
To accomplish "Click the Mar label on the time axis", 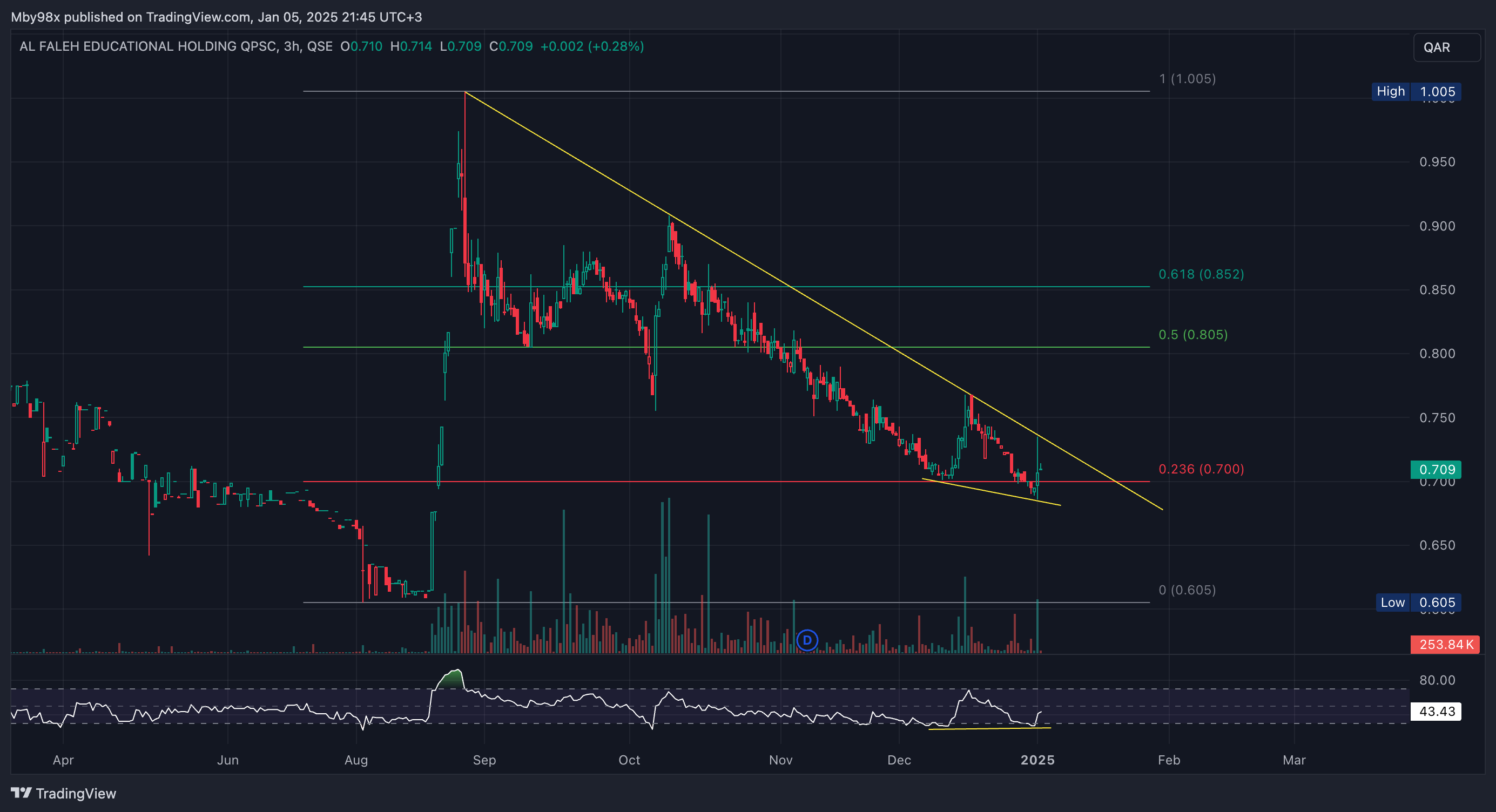I will coord(1294,760).
